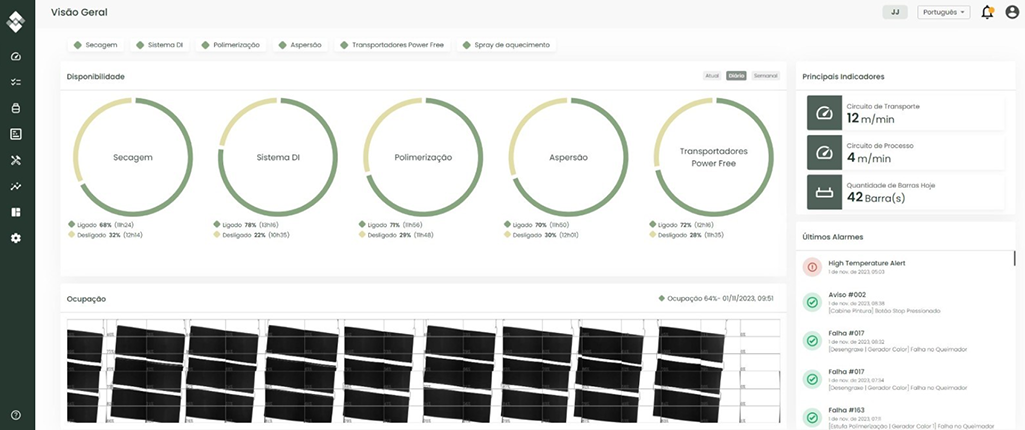Open the maintenance tools icon in sidebar
This screenshot has height=430, width=1025.
click(16, 161)
